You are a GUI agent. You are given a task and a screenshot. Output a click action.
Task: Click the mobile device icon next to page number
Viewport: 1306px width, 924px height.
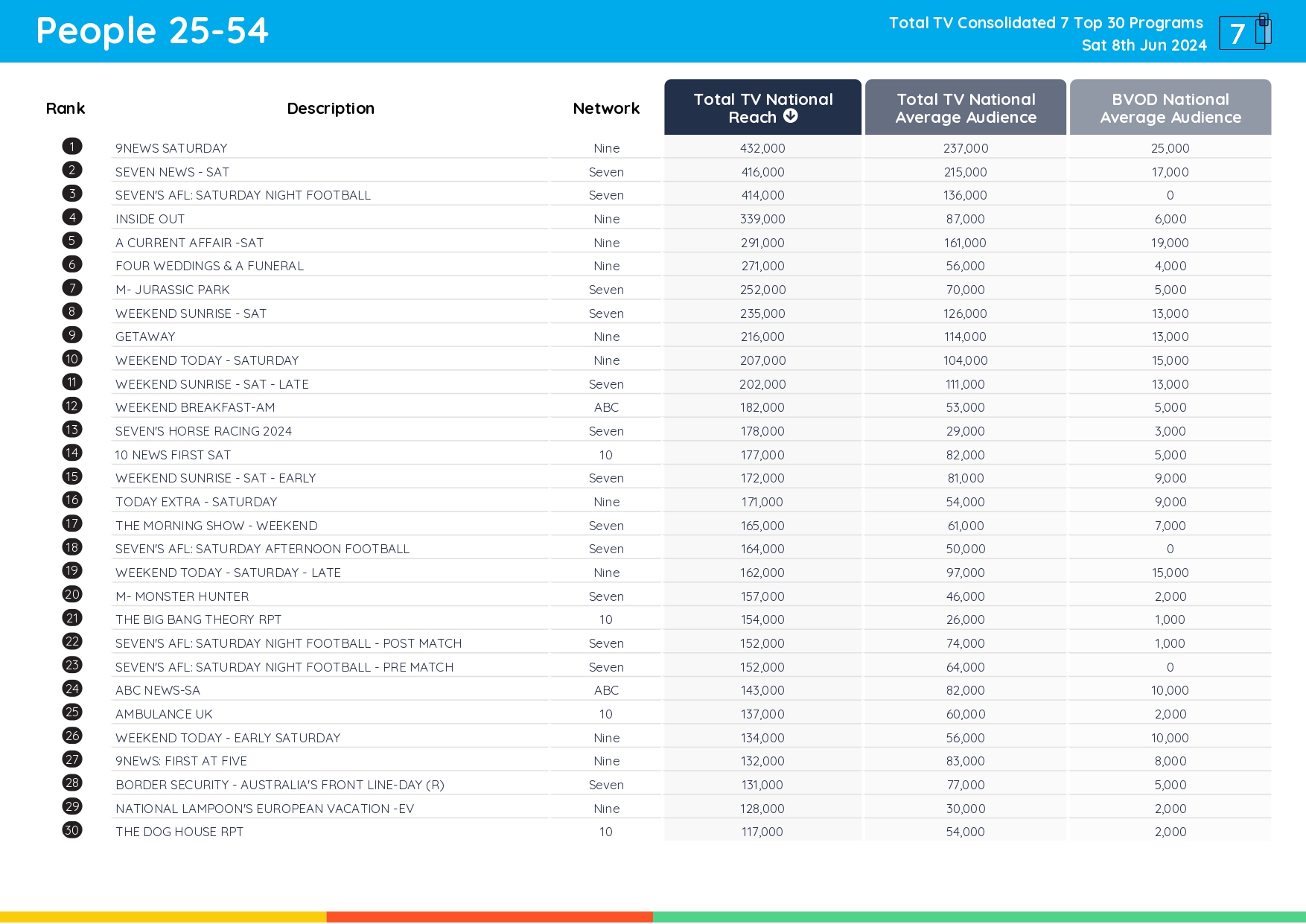pyautogui.click(x=1264, y=30)
